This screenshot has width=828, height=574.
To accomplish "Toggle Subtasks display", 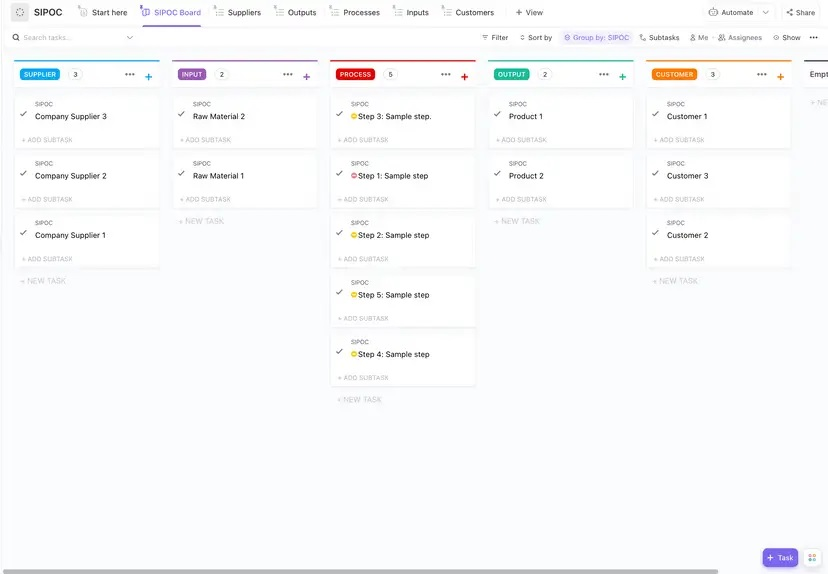I will pyautogui.click(x=659, y=37).
